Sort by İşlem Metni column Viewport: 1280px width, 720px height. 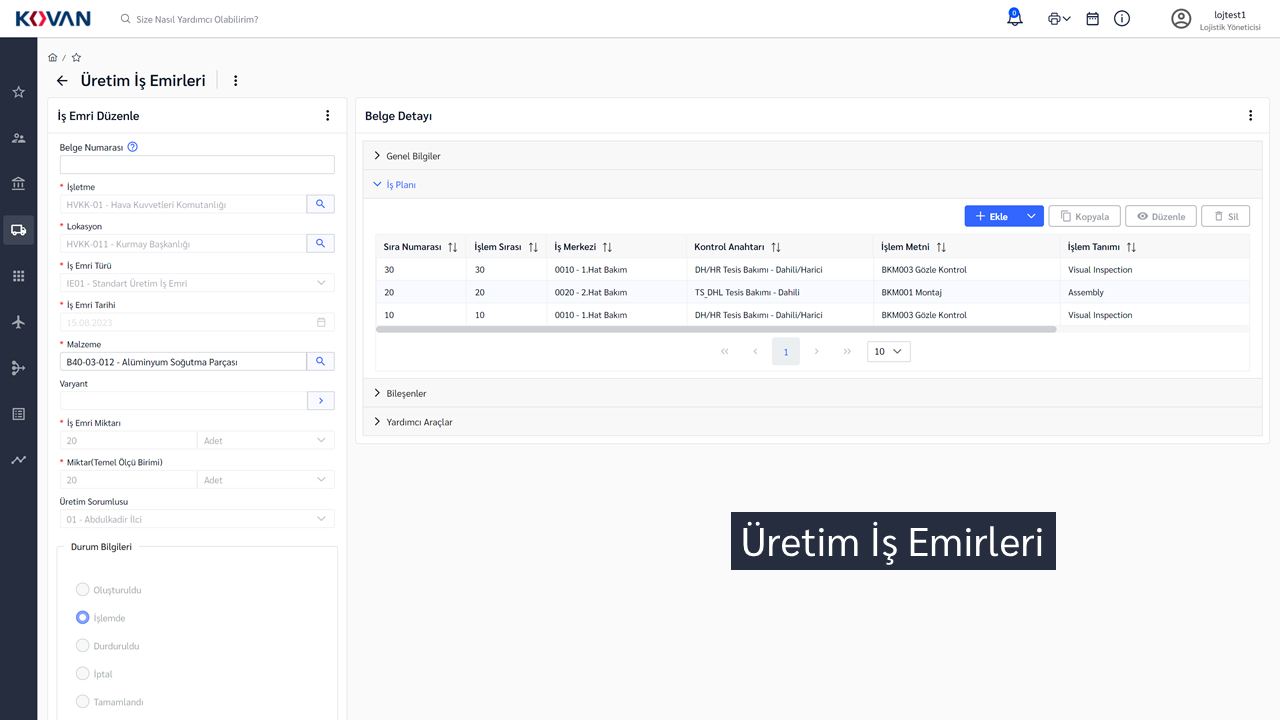(x=941, y=247)
